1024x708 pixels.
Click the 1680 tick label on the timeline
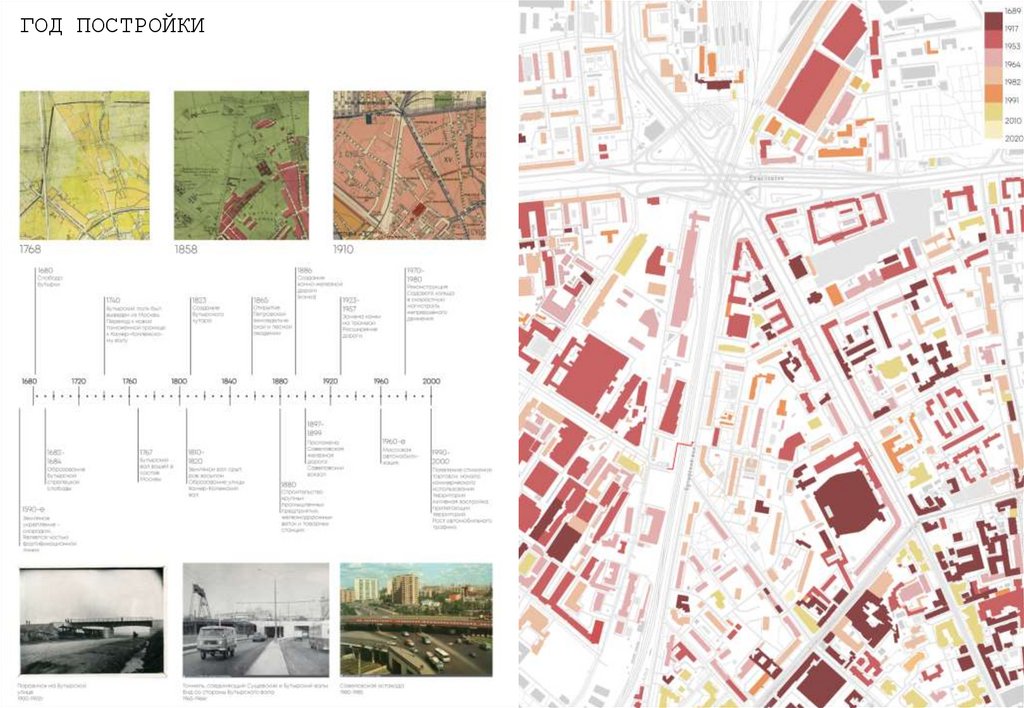coord(29,381)
